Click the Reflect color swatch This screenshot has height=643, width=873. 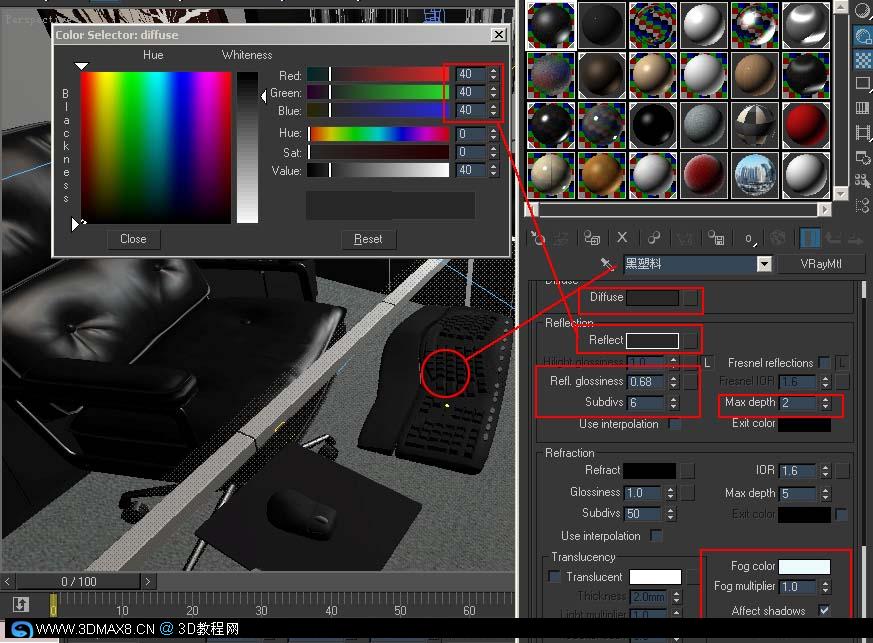click(653, 340)
